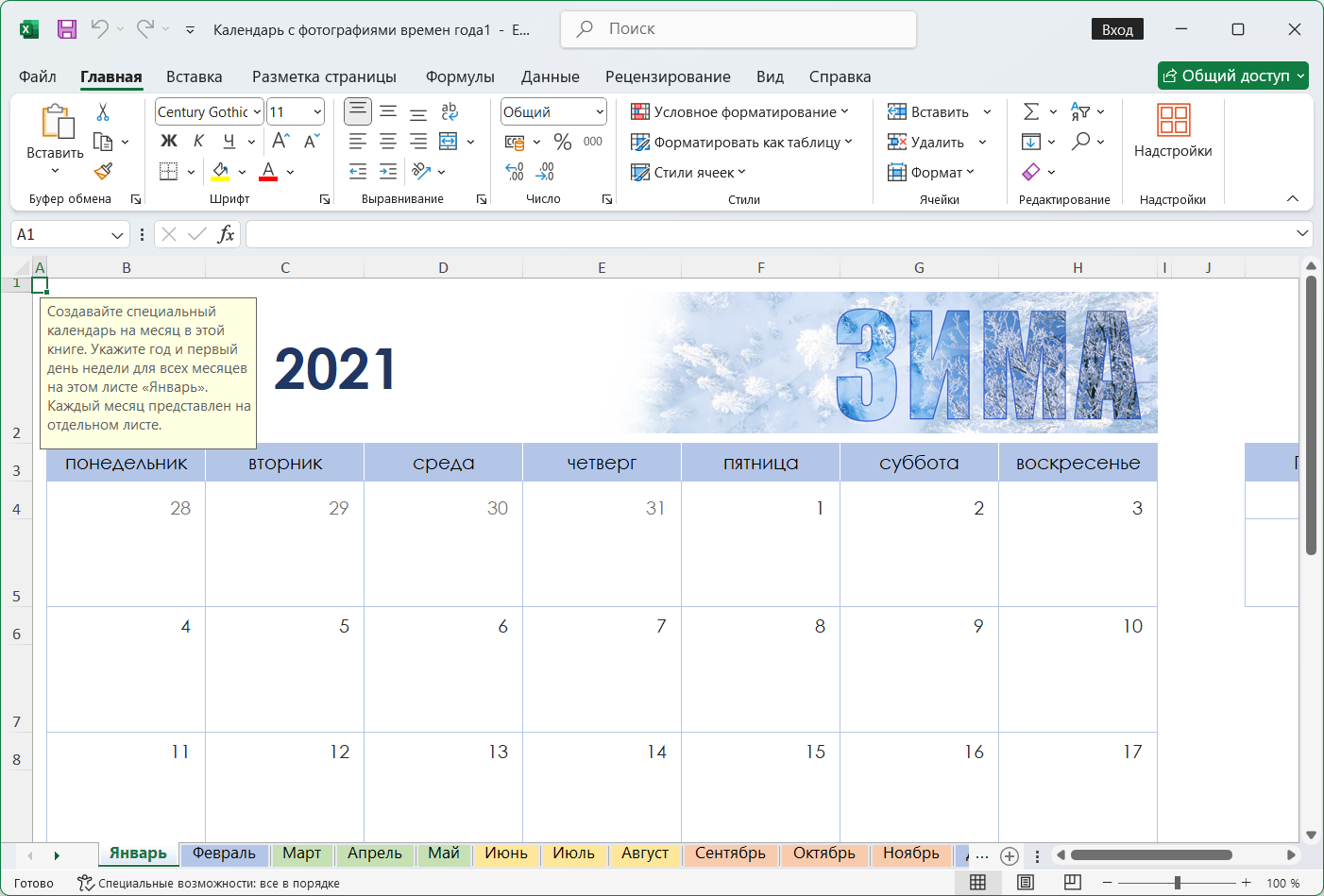Click the Удалить cells button
The height and width of the screenshot is (896, 1324).
coord(925,142)
